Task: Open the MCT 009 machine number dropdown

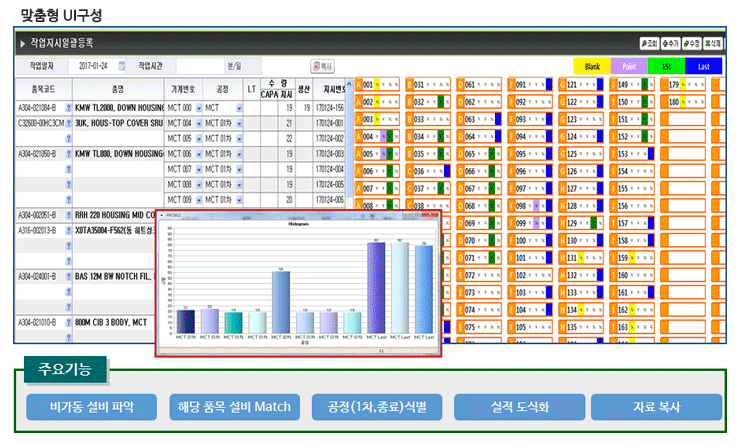Action: (199, 200)
